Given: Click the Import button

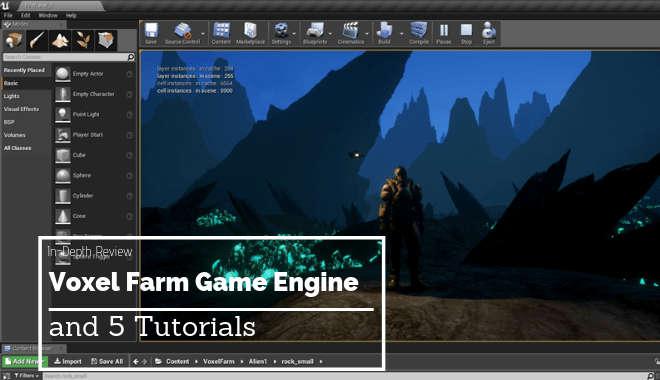Looking at the screenshot, I should (x=68, y=361).
